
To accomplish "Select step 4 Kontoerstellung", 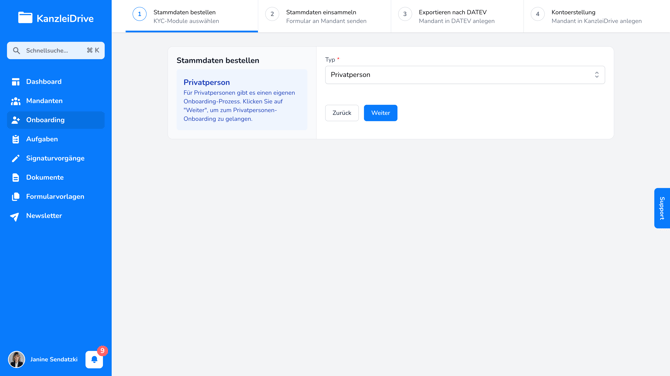I will [597, 16].
